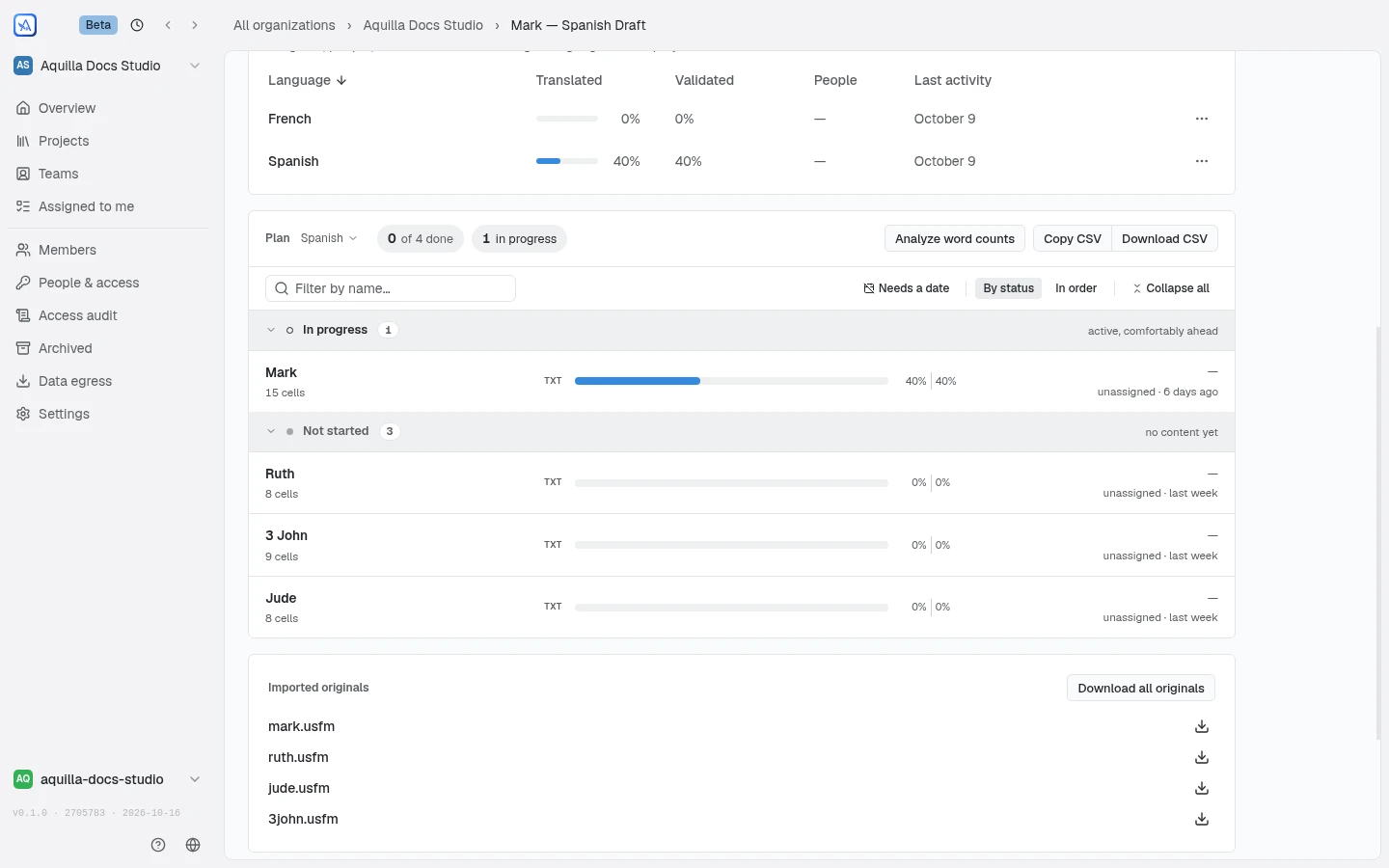This screenshot has height=868, width=1389.
Task: Open Access audit
Action: coord(108,315)
